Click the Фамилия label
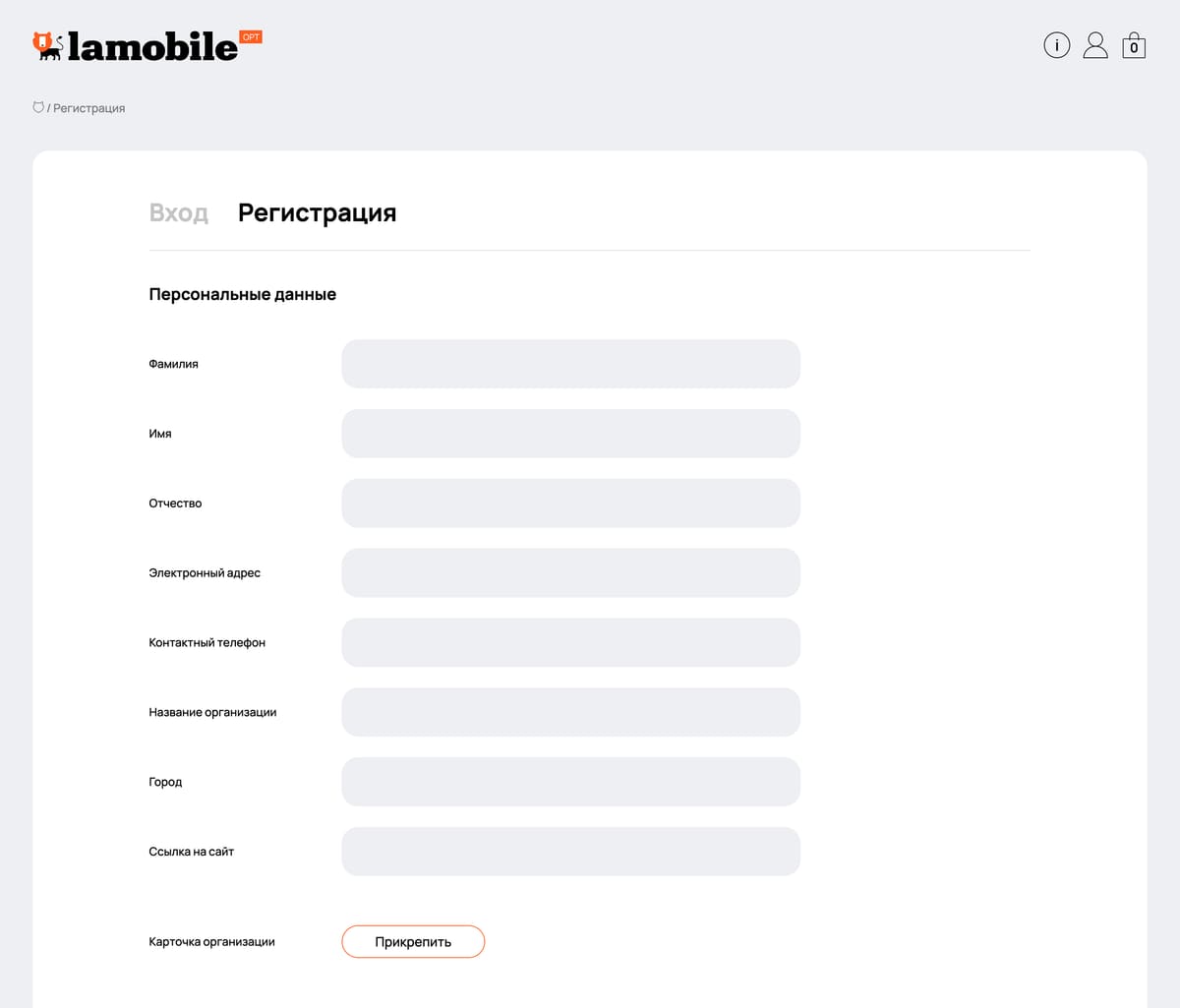Screen dimensions: 1180x1008 tap(173, 364)
